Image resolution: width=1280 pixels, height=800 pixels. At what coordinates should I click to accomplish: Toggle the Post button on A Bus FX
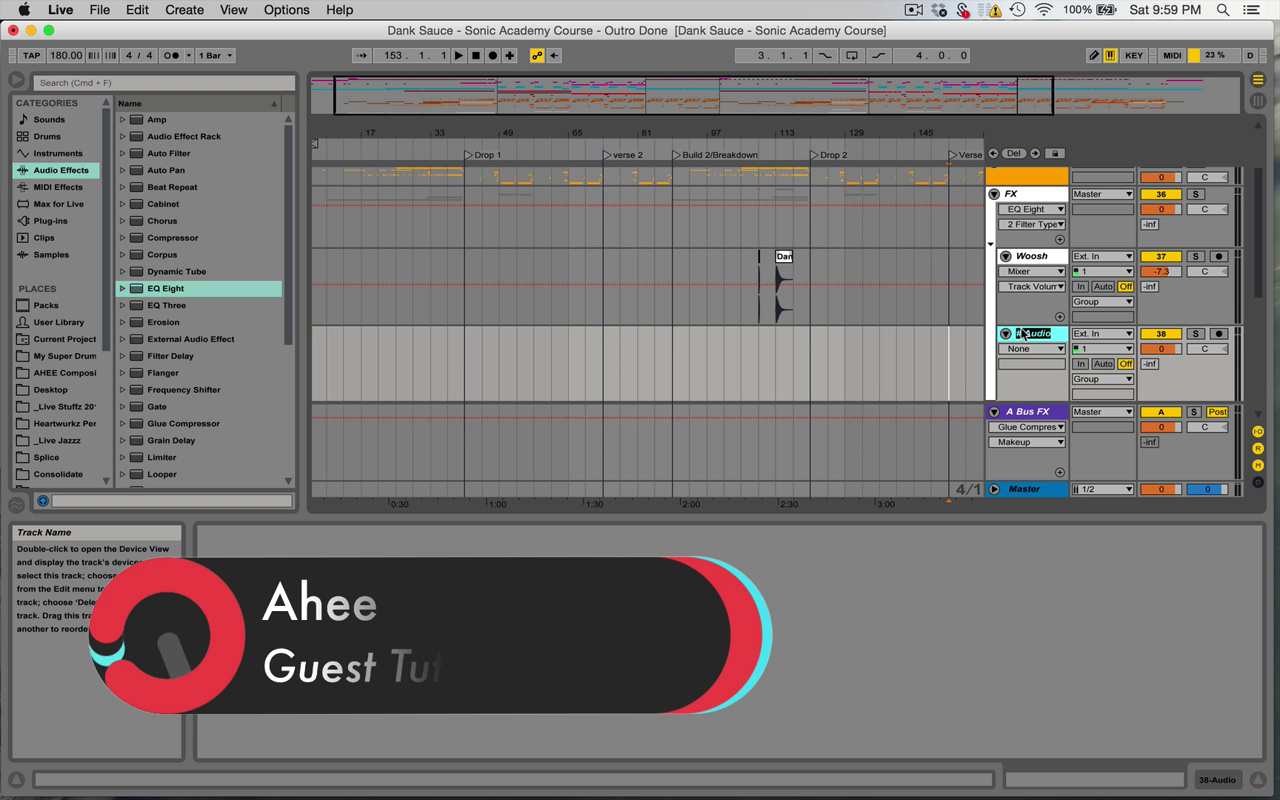pos(1217,412)
